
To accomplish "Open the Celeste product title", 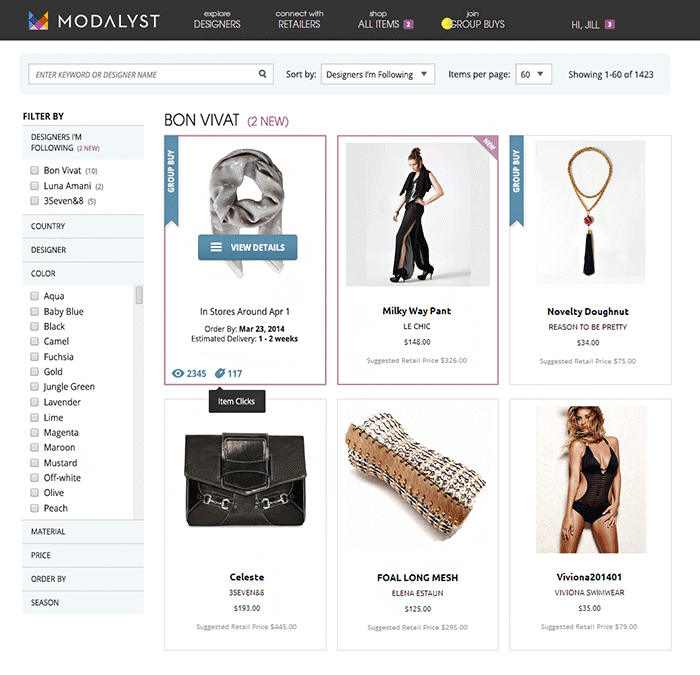I will click(247, 577).
